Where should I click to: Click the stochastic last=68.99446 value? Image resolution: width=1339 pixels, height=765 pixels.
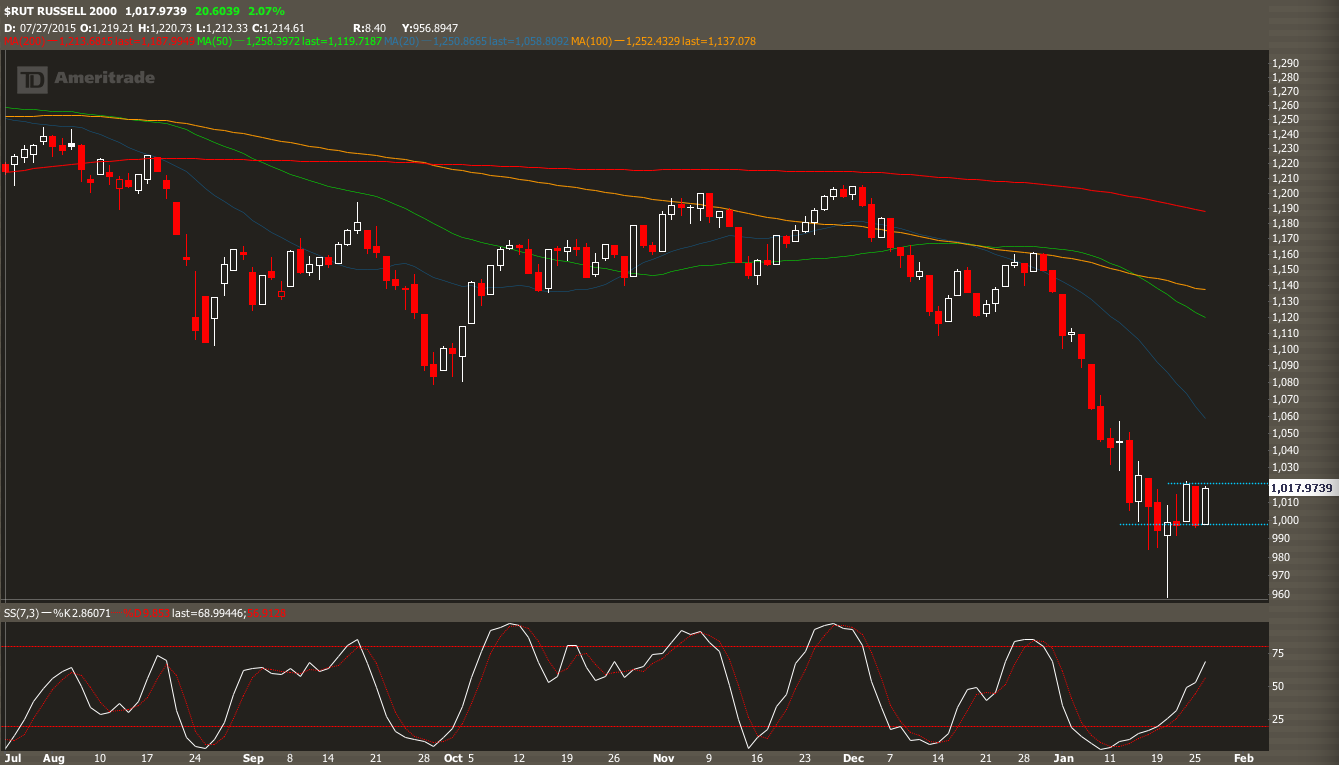pyautogui.click(x=208, y=613)
